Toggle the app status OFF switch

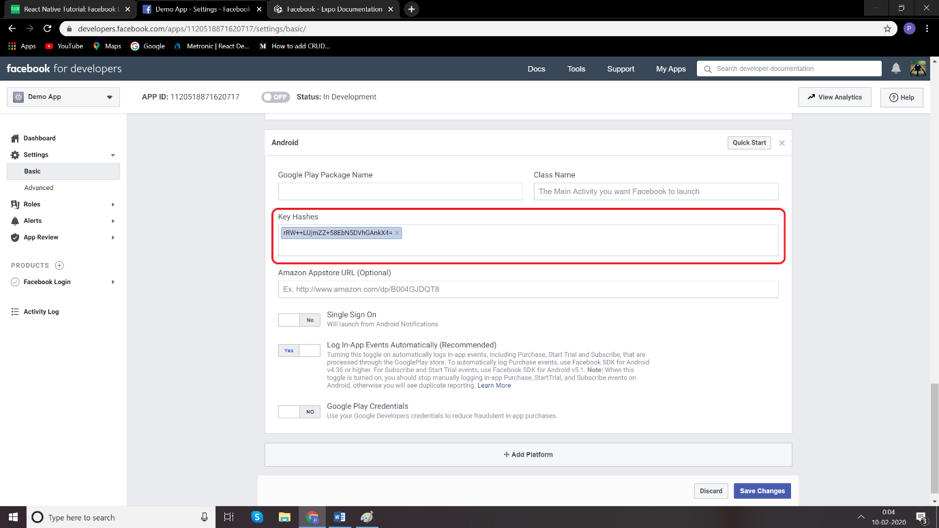(275, 97)
